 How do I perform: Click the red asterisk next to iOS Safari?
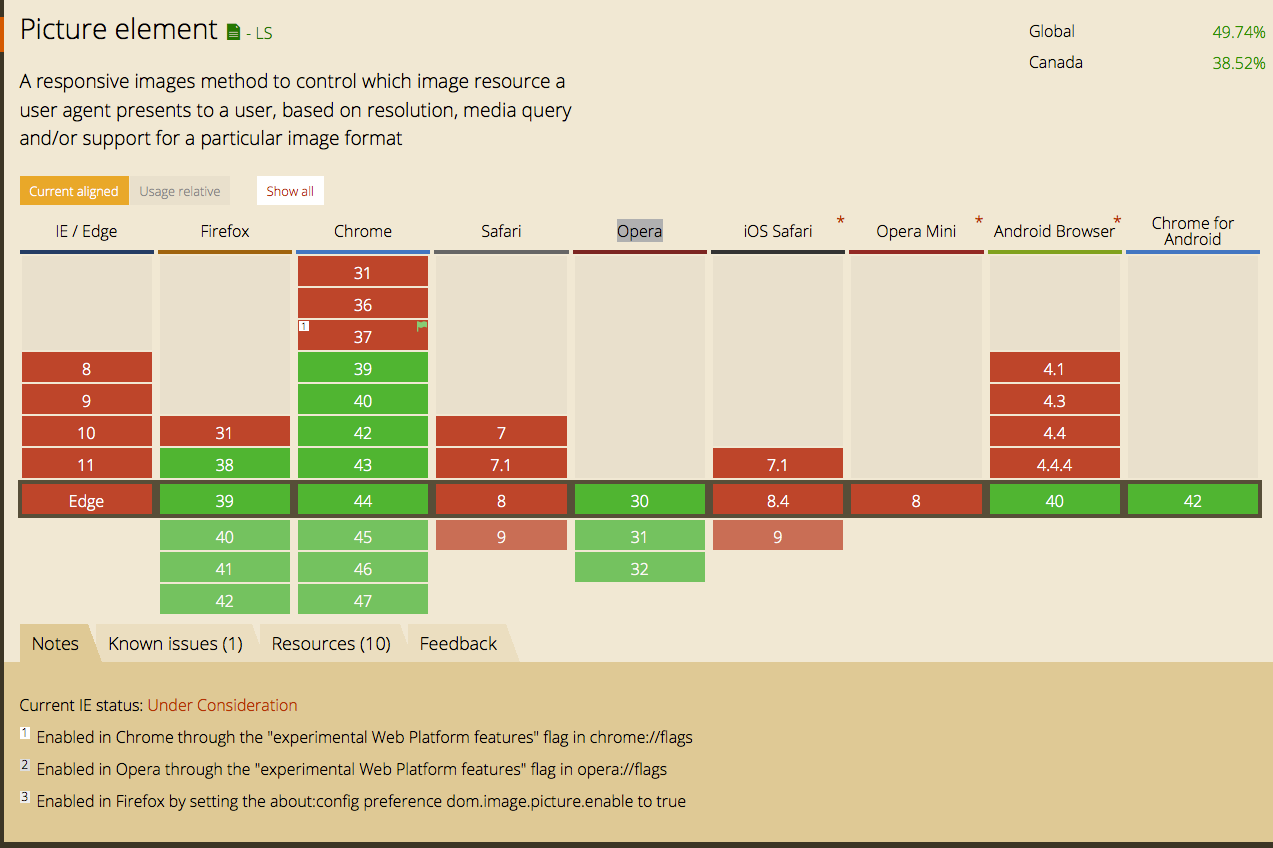pyautogui.click(x=841, y=220)
